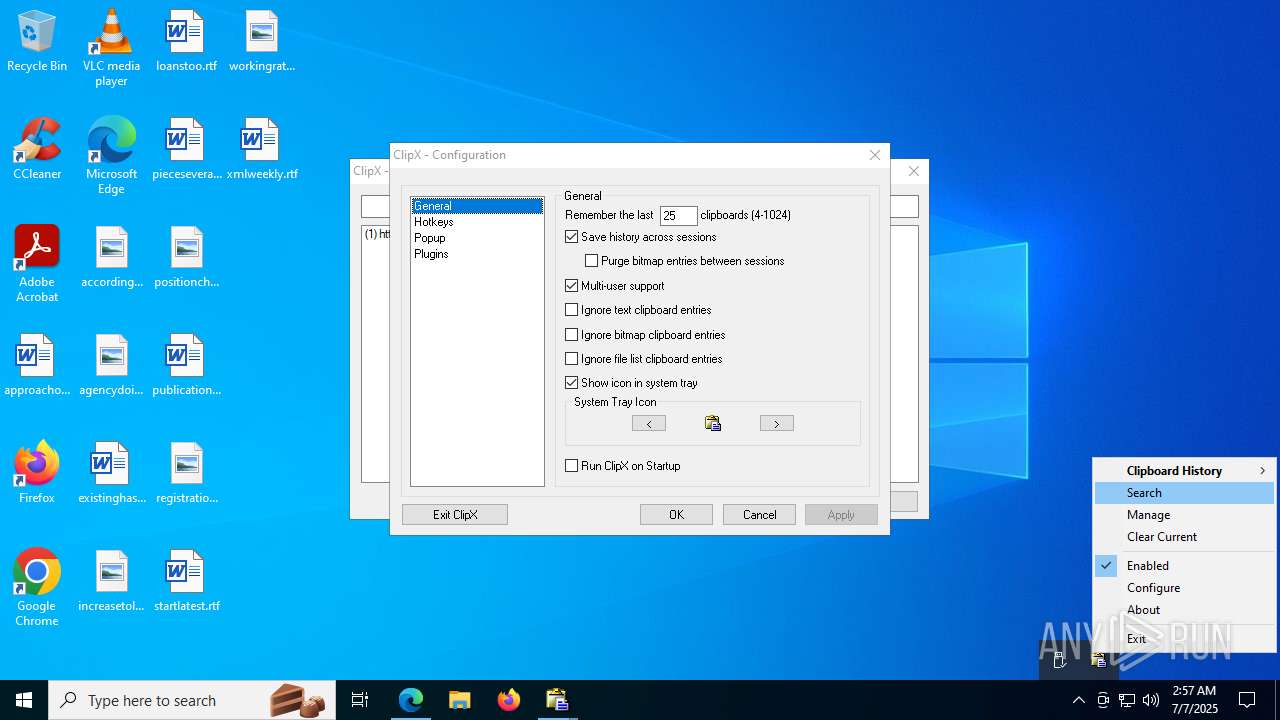Open CCleaner desktop shortcut
Viewport: 1280px width, 720px height.
[37, 150]
